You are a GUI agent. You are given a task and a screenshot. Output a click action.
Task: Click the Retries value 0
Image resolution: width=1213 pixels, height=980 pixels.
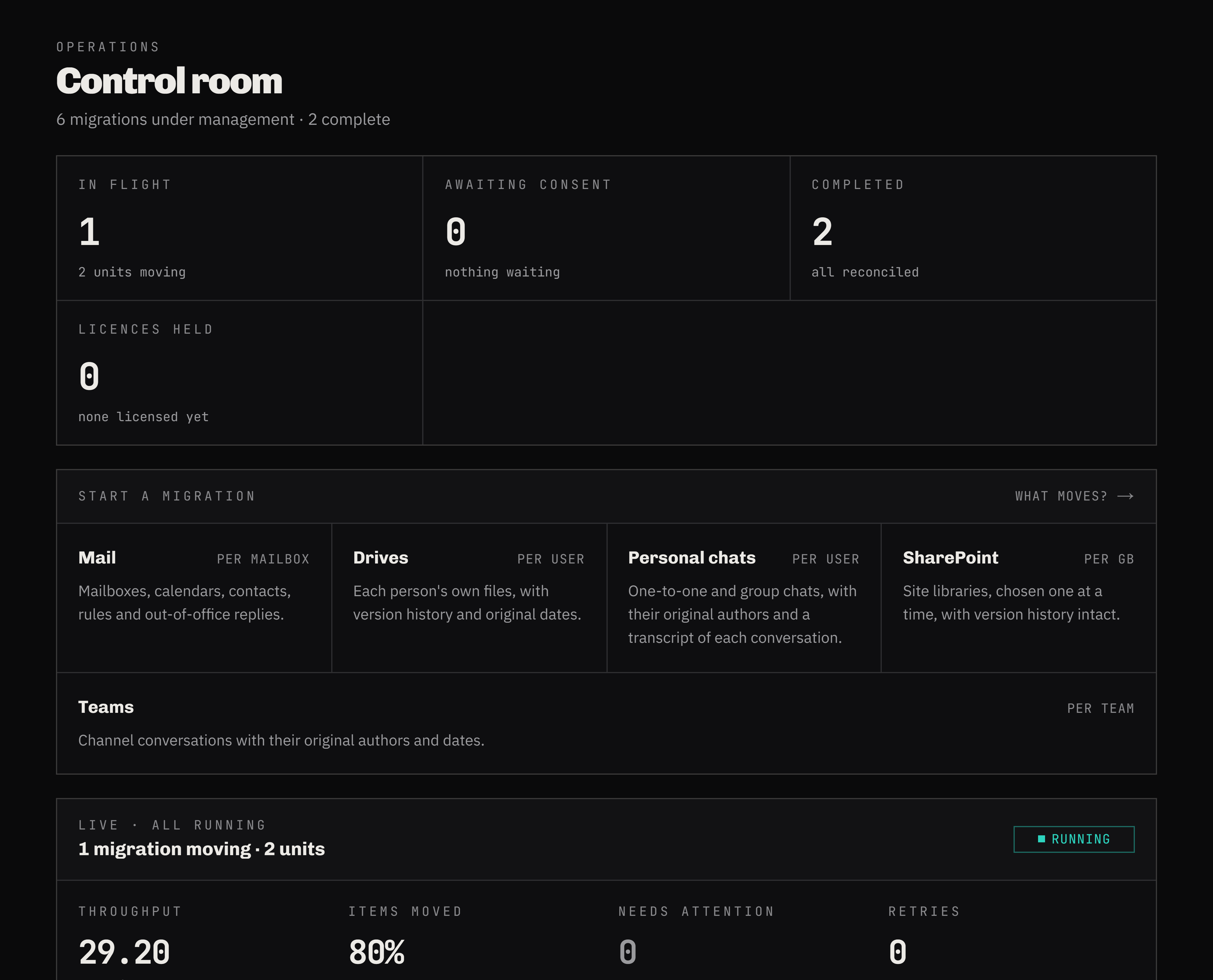click(x=898, y=952)
